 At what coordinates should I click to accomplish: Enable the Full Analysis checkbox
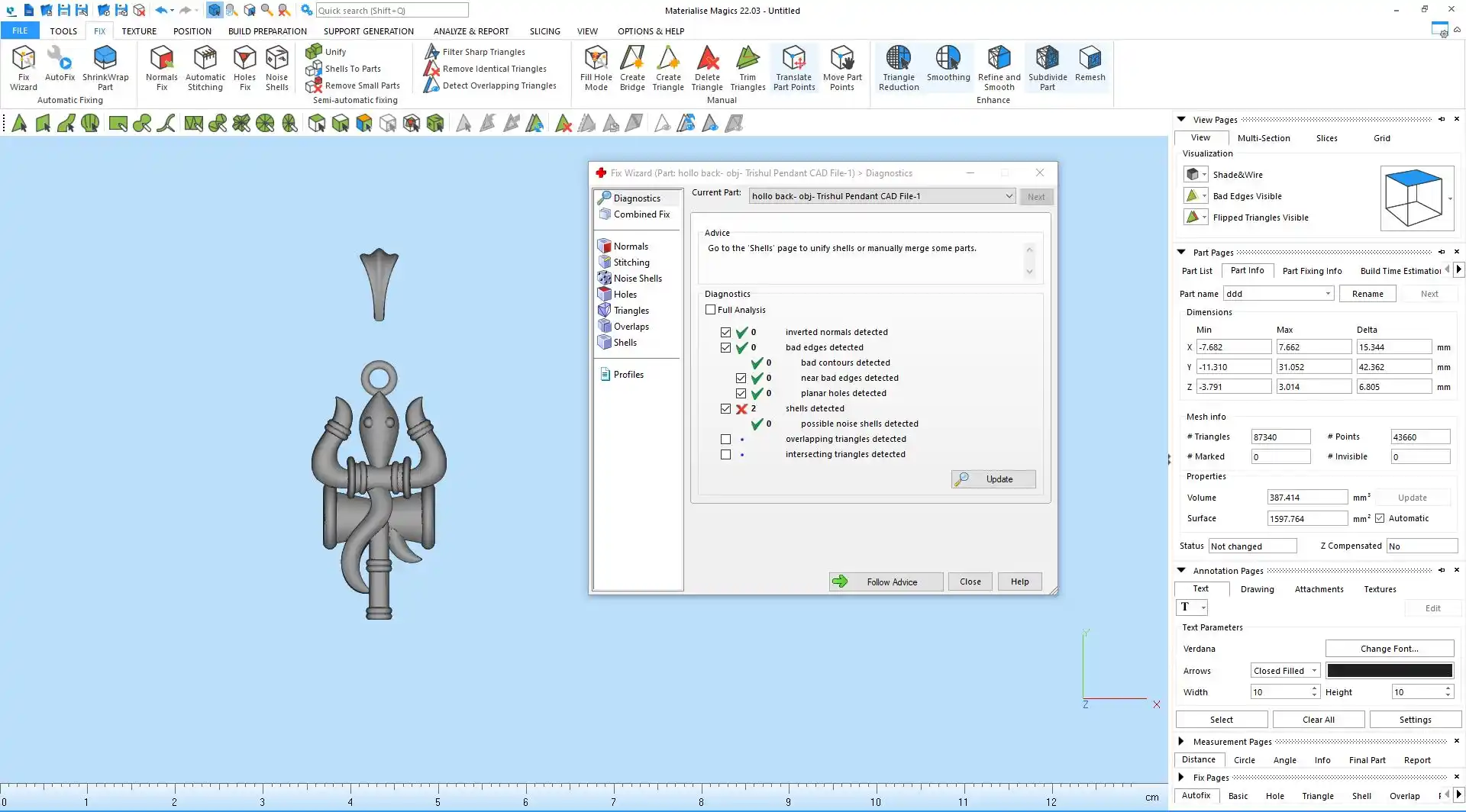[x=711, y=310]
